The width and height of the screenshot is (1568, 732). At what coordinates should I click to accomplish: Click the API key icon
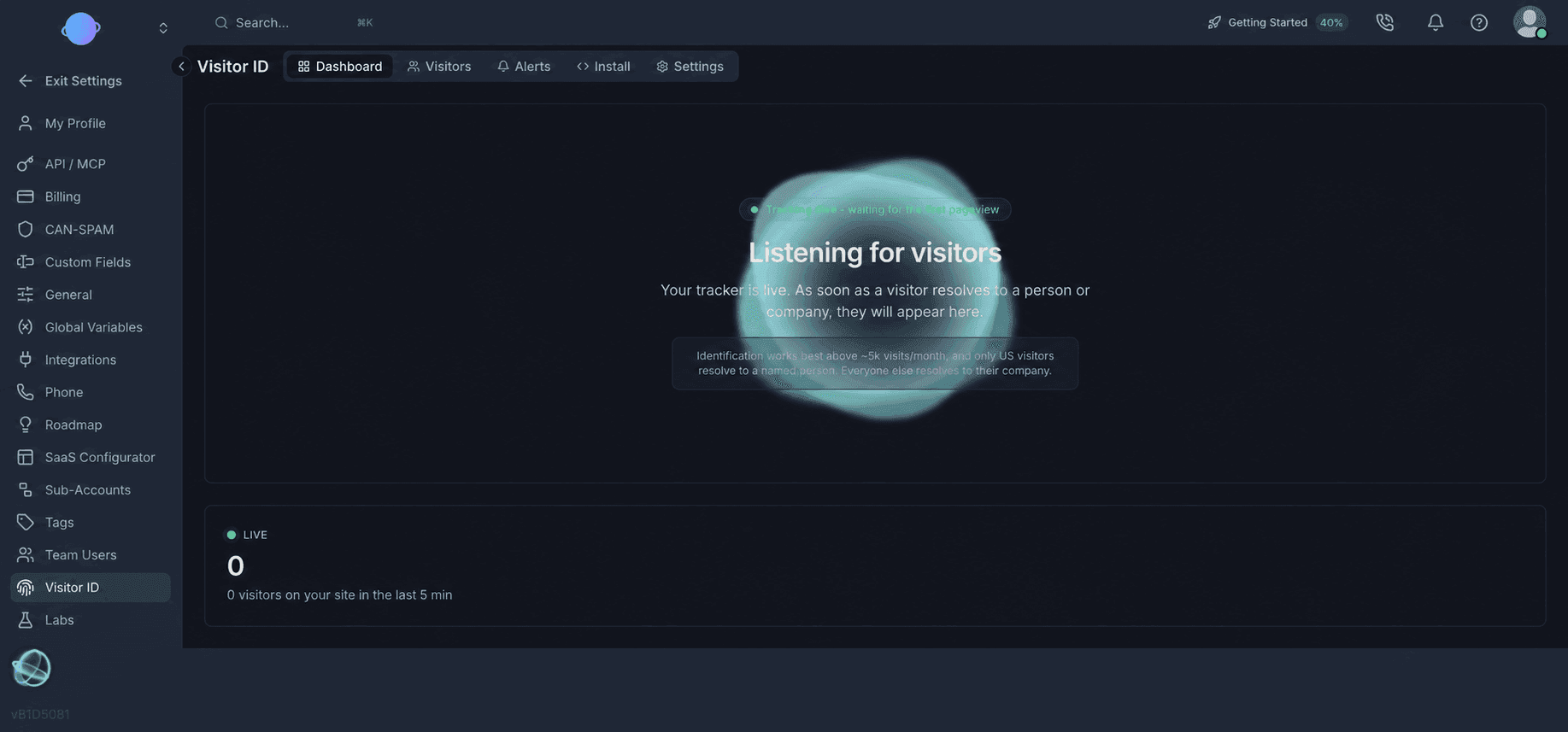26,164
